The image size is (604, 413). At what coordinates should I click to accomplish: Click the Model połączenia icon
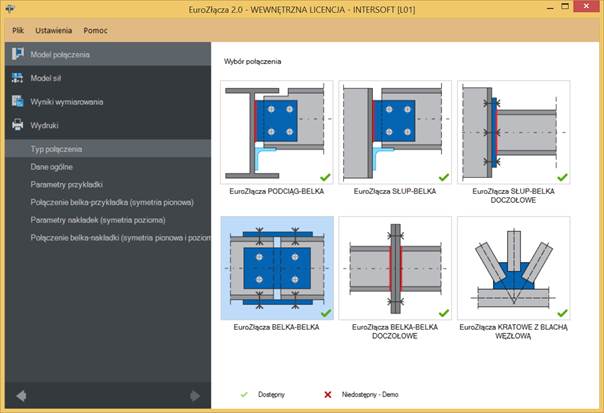click(x=17, y=54)
